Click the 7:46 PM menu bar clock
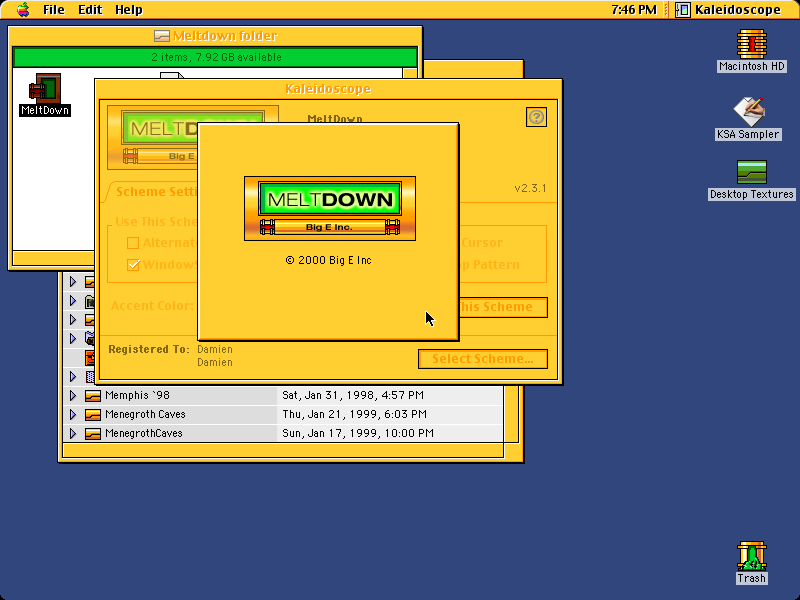This screenshot has height=600, width=800. (x=634, y=10)
